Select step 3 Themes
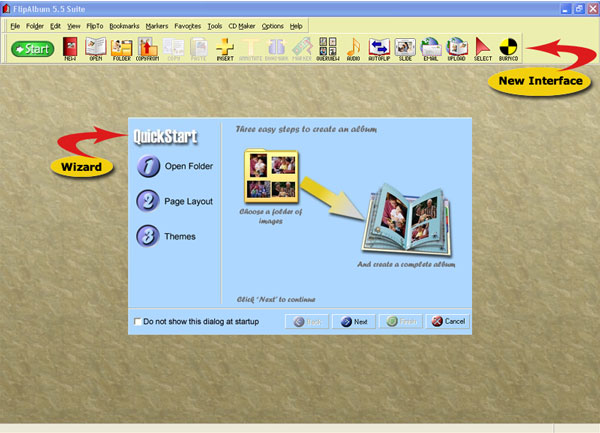This screenshot has width=600, height=433. 166,236
